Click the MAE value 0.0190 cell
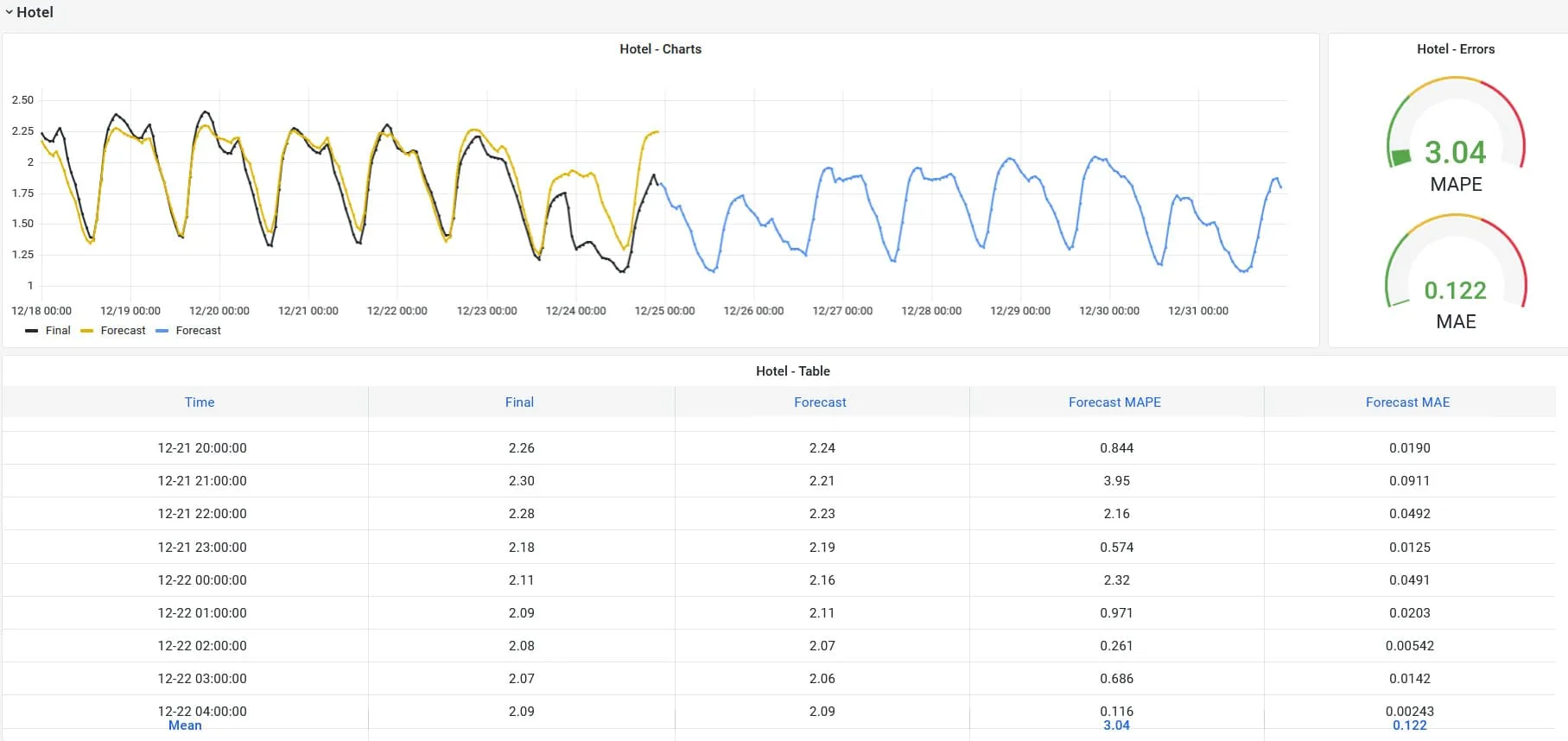The width and height of the screenshot is (1568, 741). pos(1410,448)
